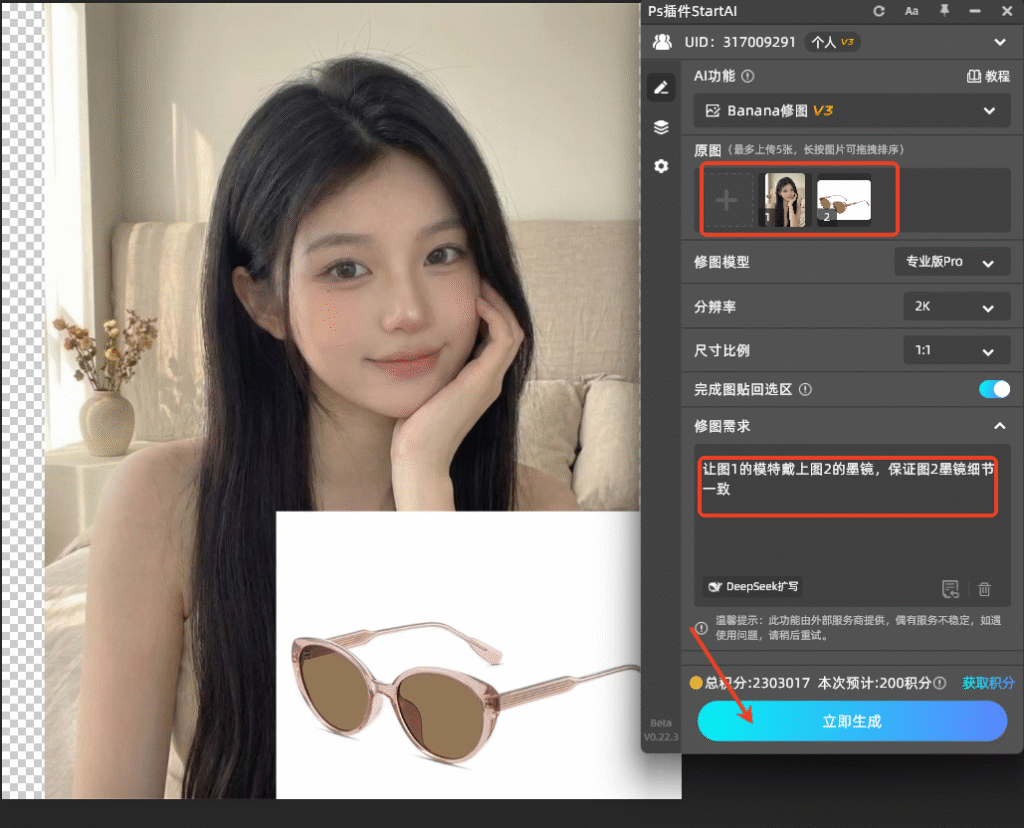Select the edit pencil tool in the sidebar
This screenshot has height=828, width=1024.
point(660,87)
